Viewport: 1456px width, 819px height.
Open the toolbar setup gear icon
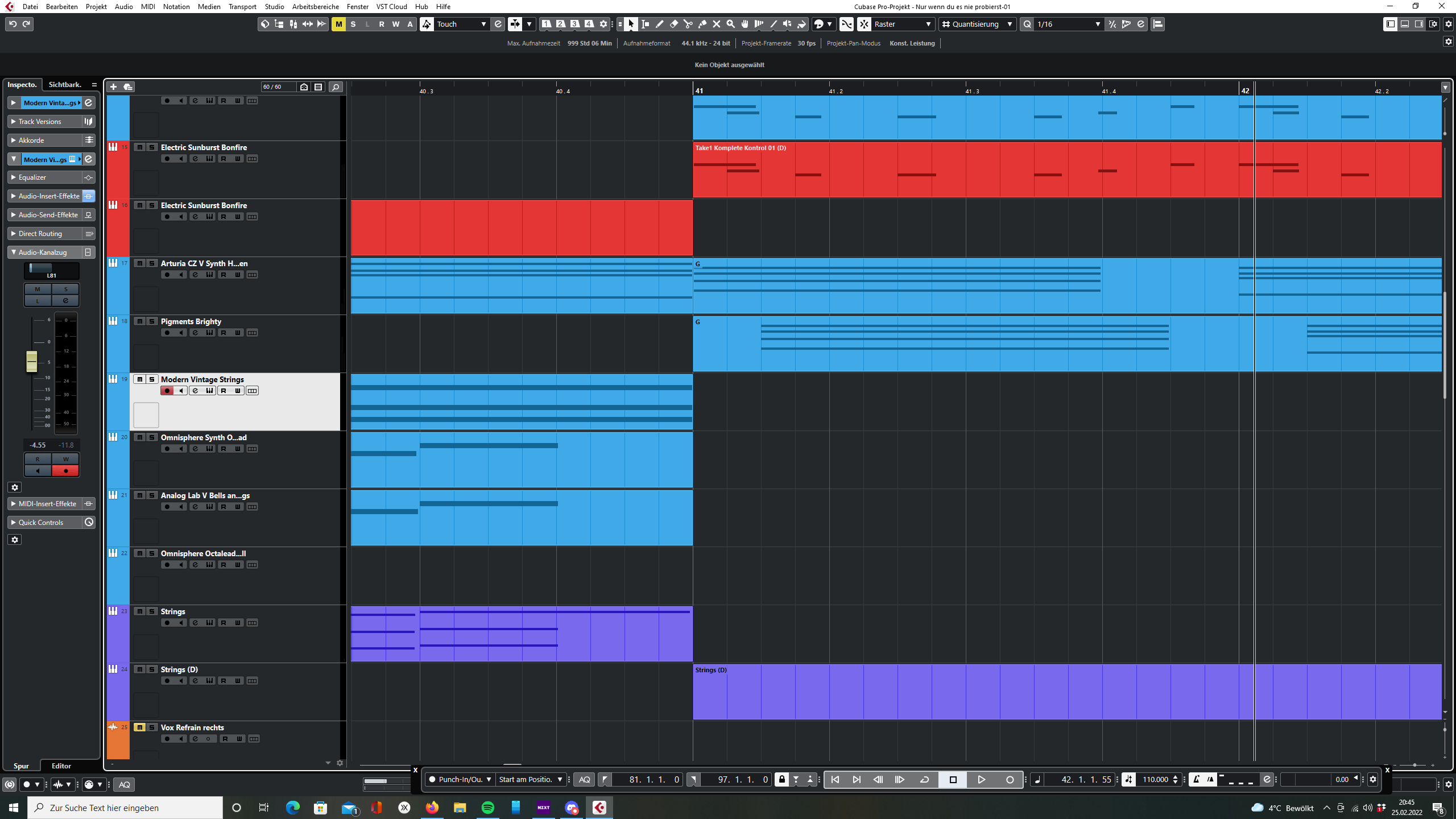click(1449, 24)
